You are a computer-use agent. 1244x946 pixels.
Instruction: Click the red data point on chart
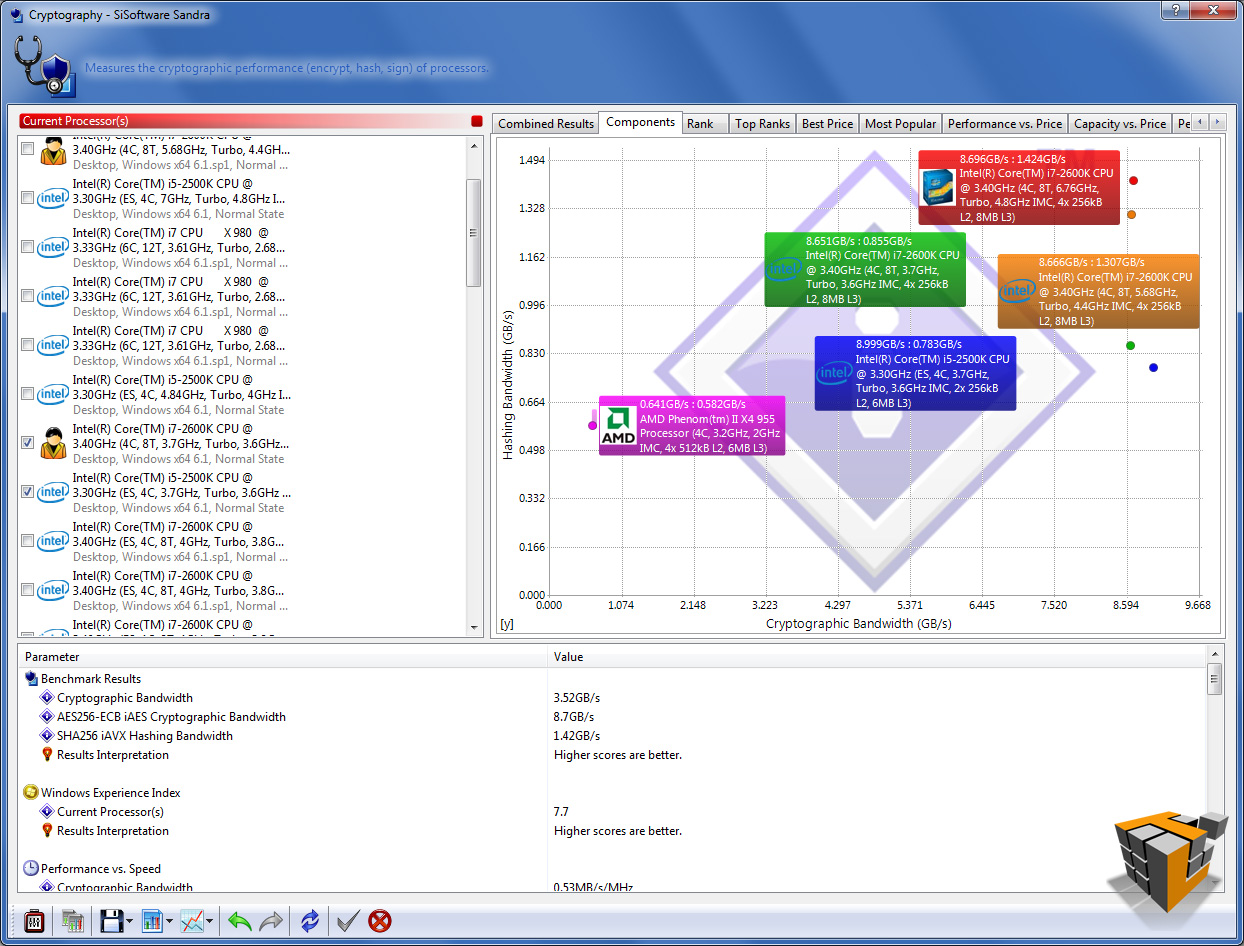(x=1133, y=181)
